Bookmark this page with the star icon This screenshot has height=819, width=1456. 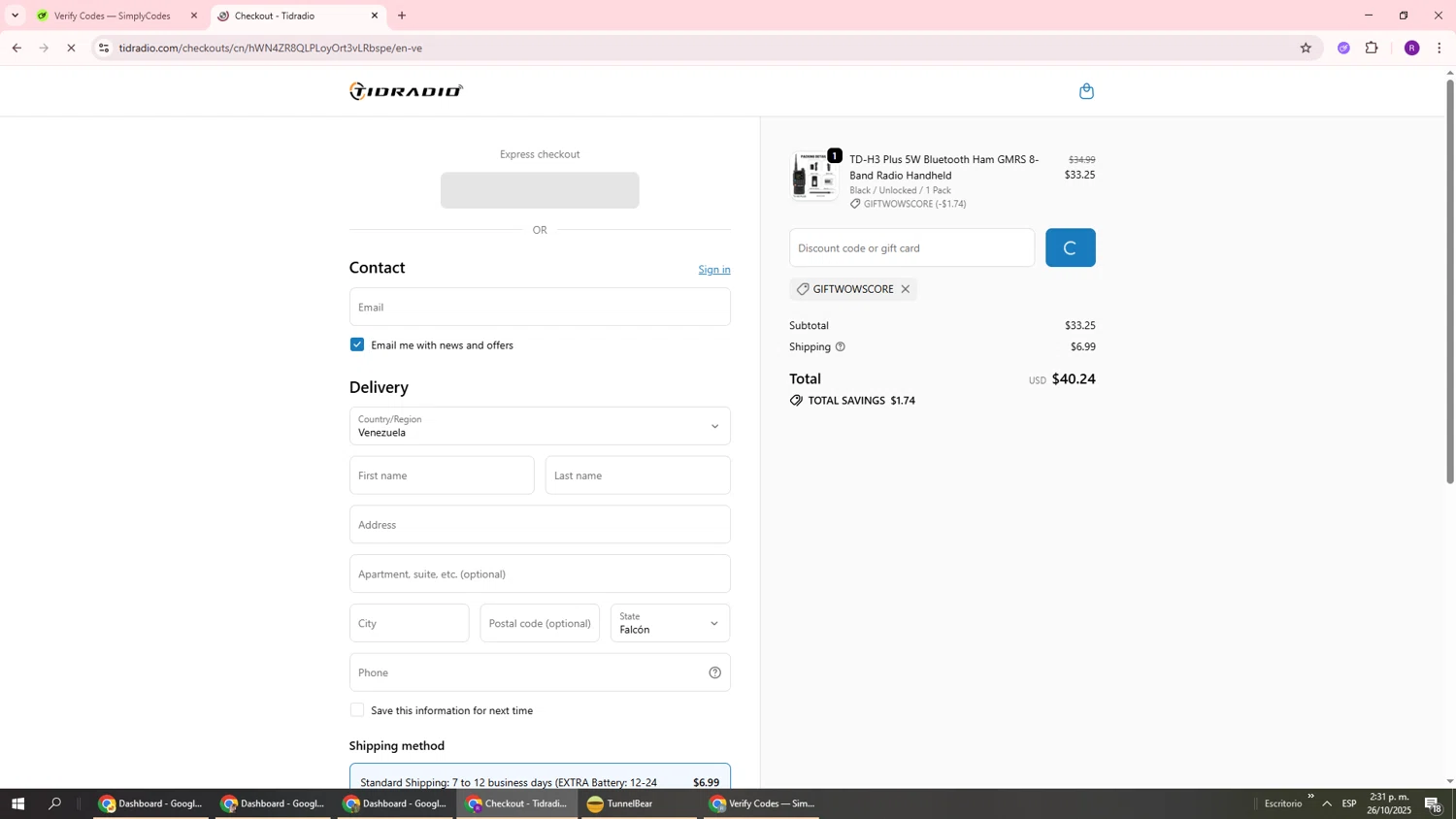(1306, 48)
